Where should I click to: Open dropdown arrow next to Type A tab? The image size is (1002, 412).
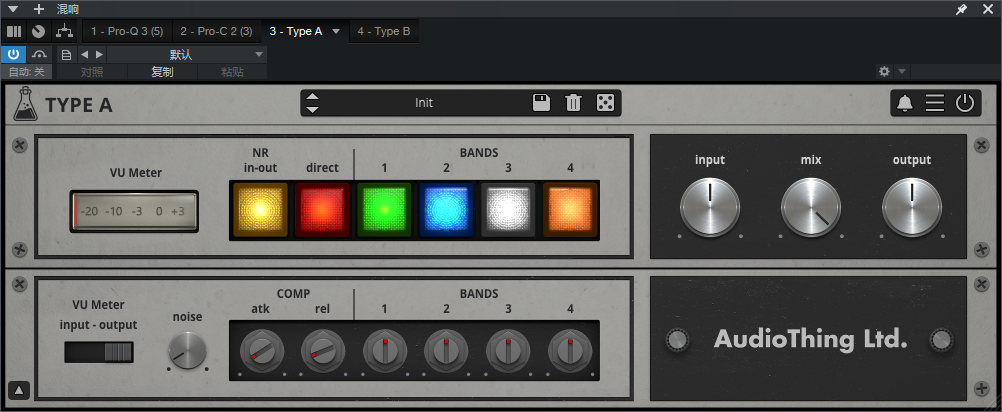336,31
